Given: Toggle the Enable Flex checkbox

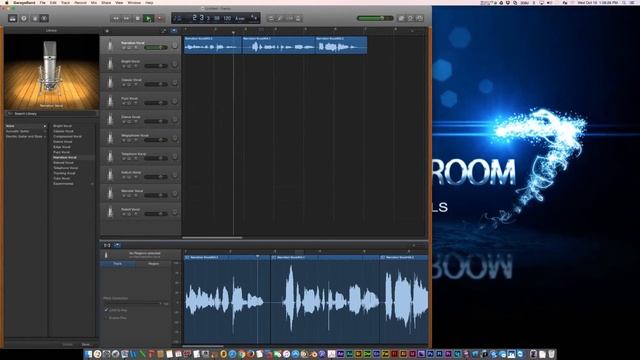Looking at the screenshot, I should click(x=107, y=318).
